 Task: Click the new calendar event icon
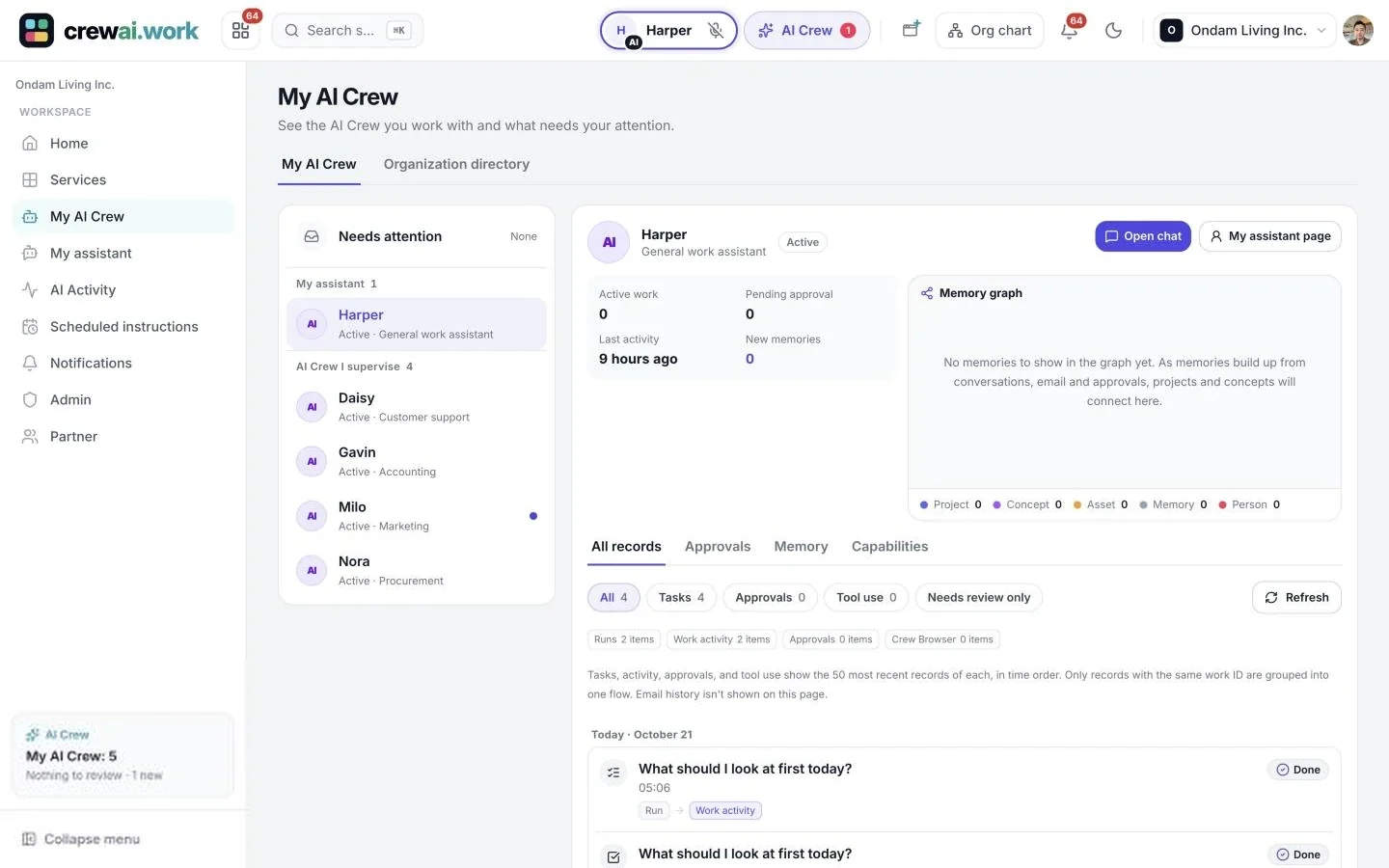[x=911, y=30]
